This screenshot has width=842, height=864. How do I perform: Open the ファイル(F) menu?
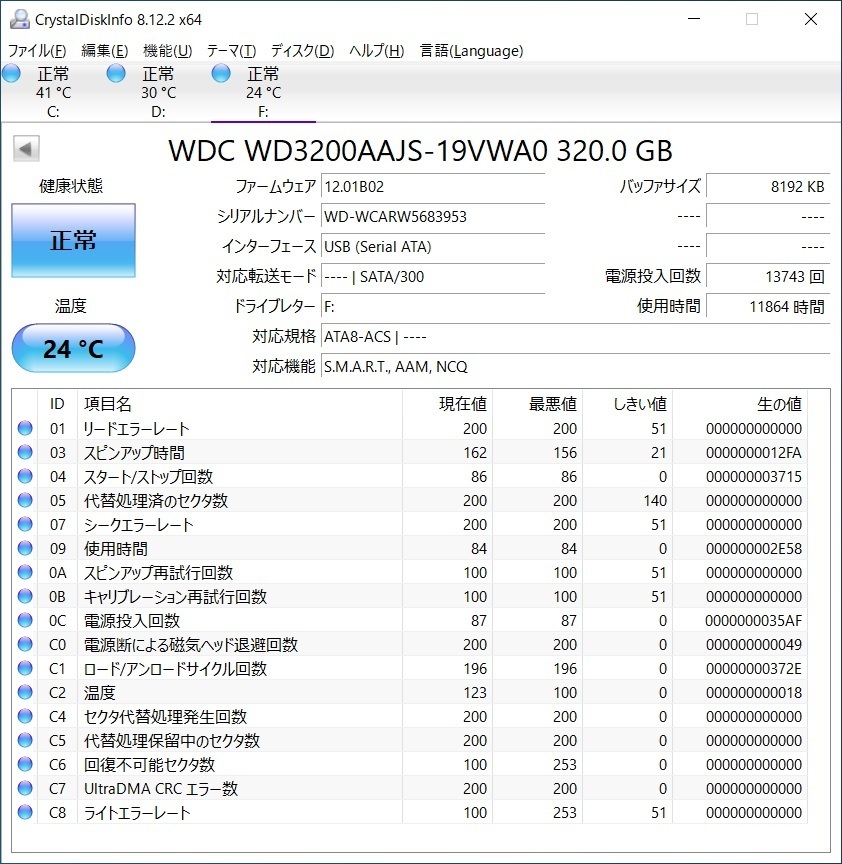[37, 51]
